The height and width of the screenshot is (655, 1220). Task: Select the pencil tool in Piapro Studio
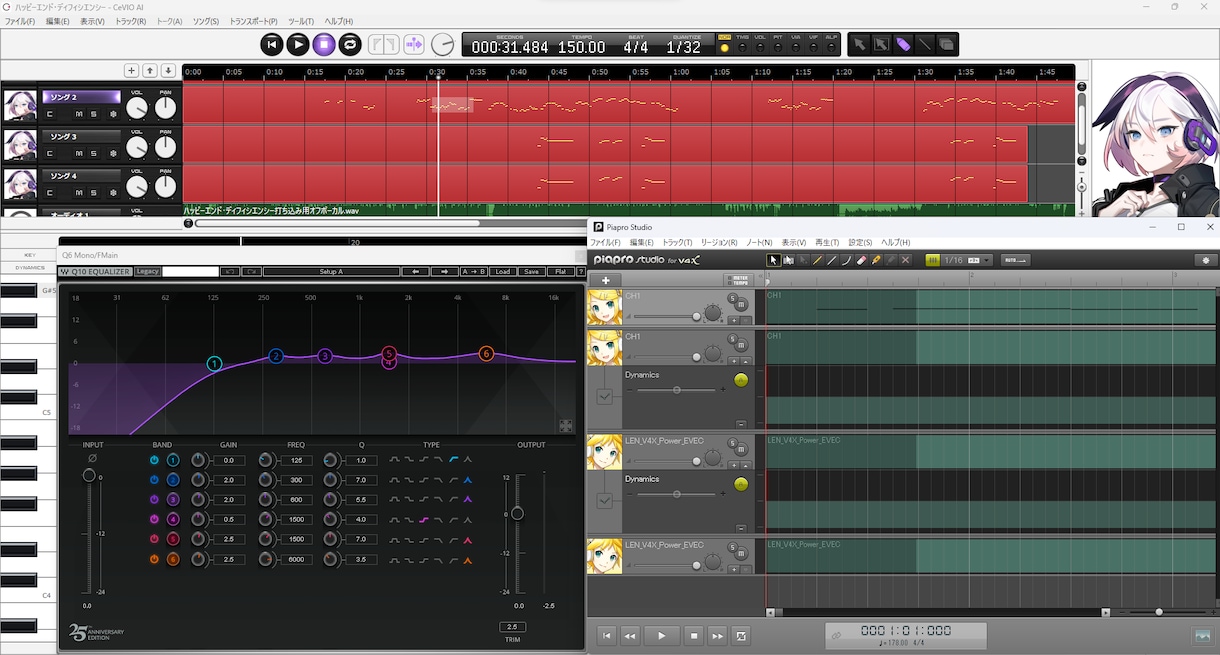tap(817, 260)
